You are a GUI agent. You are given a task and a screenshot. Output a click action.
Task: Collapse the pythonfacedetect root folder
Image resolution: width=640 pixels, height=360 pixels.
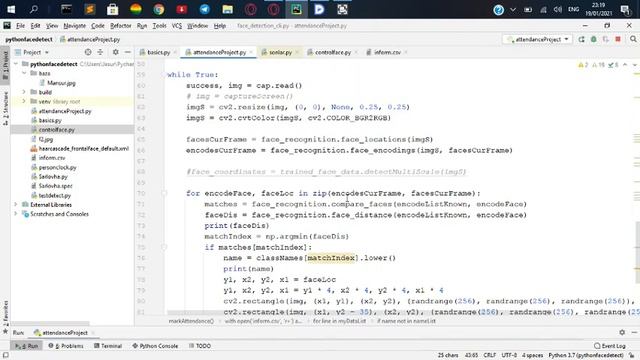click(16, 64)
